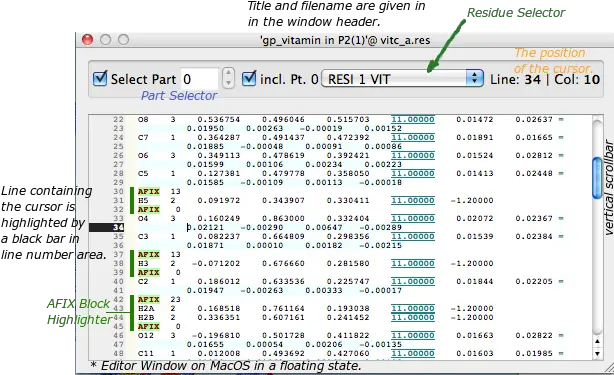Click value 0.358050 in C5 row

pyautogui.click(x=348, y=173)
